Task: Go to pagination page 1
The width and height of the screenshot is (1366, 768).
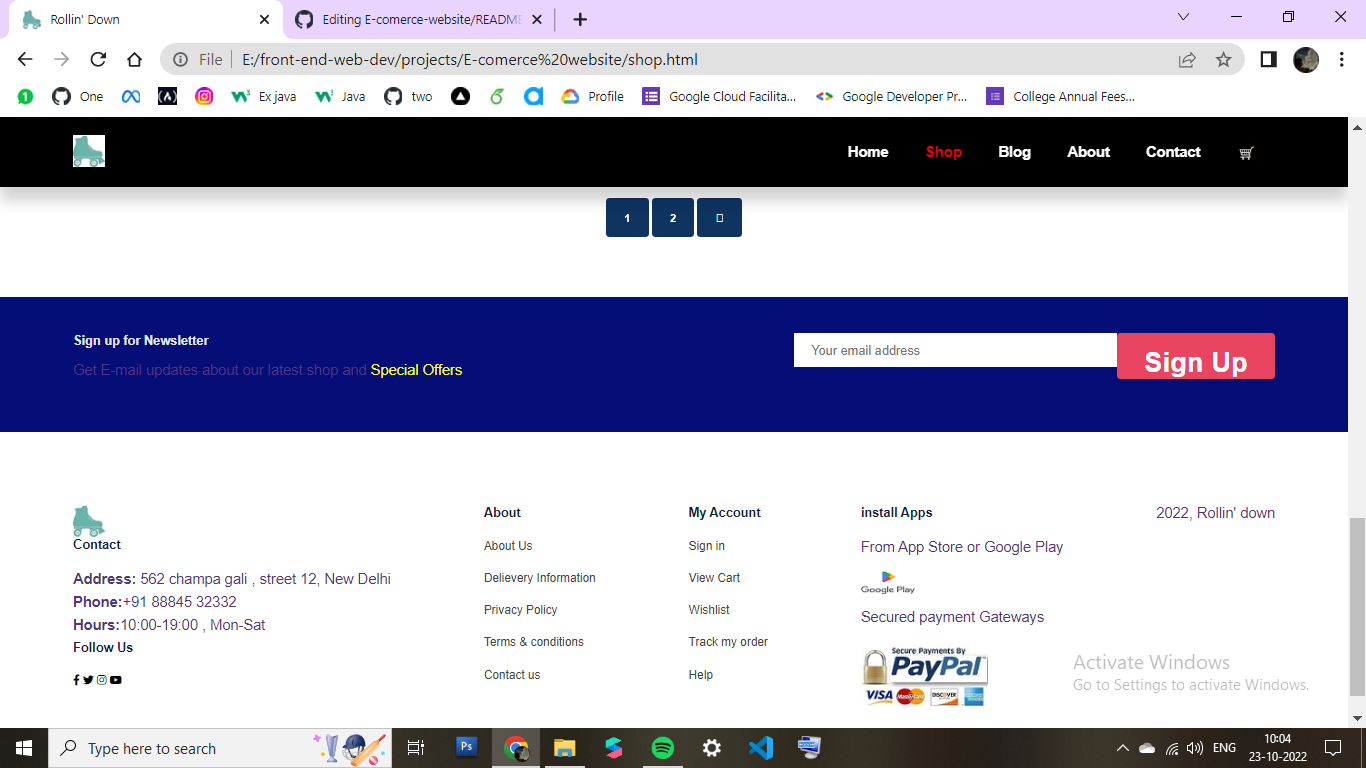Action: (x=627, y=218)
